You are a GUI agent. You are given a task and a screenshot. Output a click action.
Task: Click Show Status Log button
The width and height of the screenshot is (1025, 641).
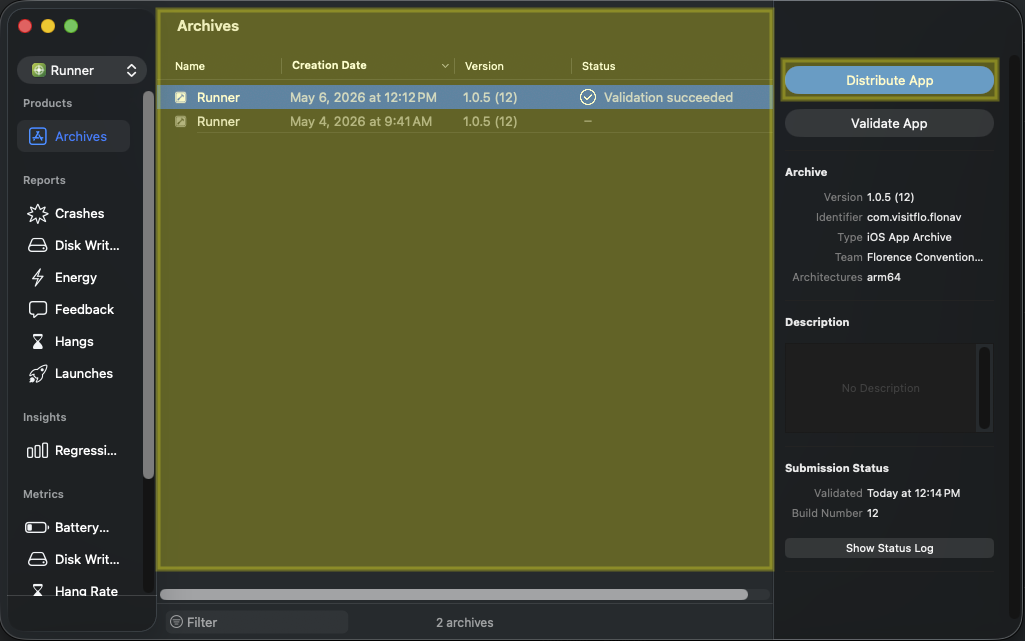pos(889,548)
